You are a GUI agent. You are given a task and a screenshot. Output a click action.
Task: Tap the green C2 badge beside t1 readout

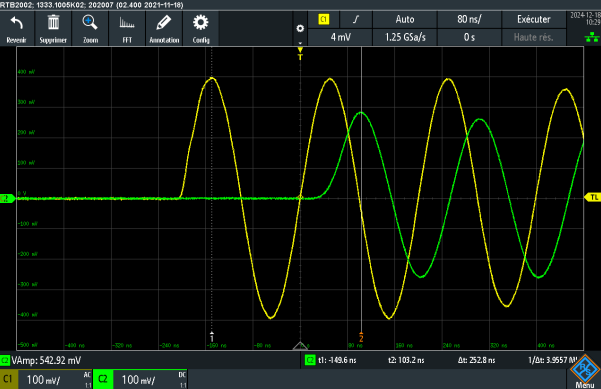[x=310, y=360]
